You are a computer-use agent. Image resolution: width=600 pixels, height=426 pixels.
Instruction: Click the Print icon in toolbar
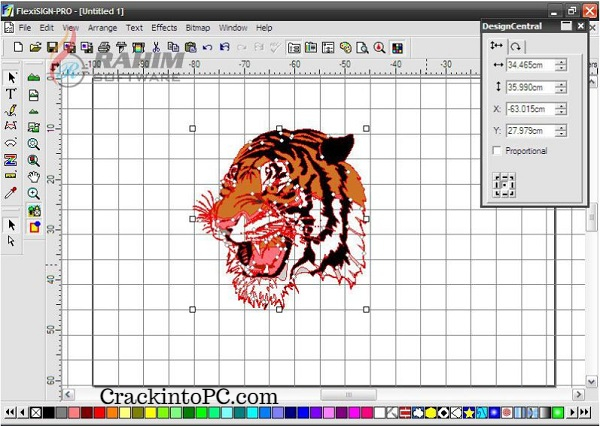(x=104, y=47)
